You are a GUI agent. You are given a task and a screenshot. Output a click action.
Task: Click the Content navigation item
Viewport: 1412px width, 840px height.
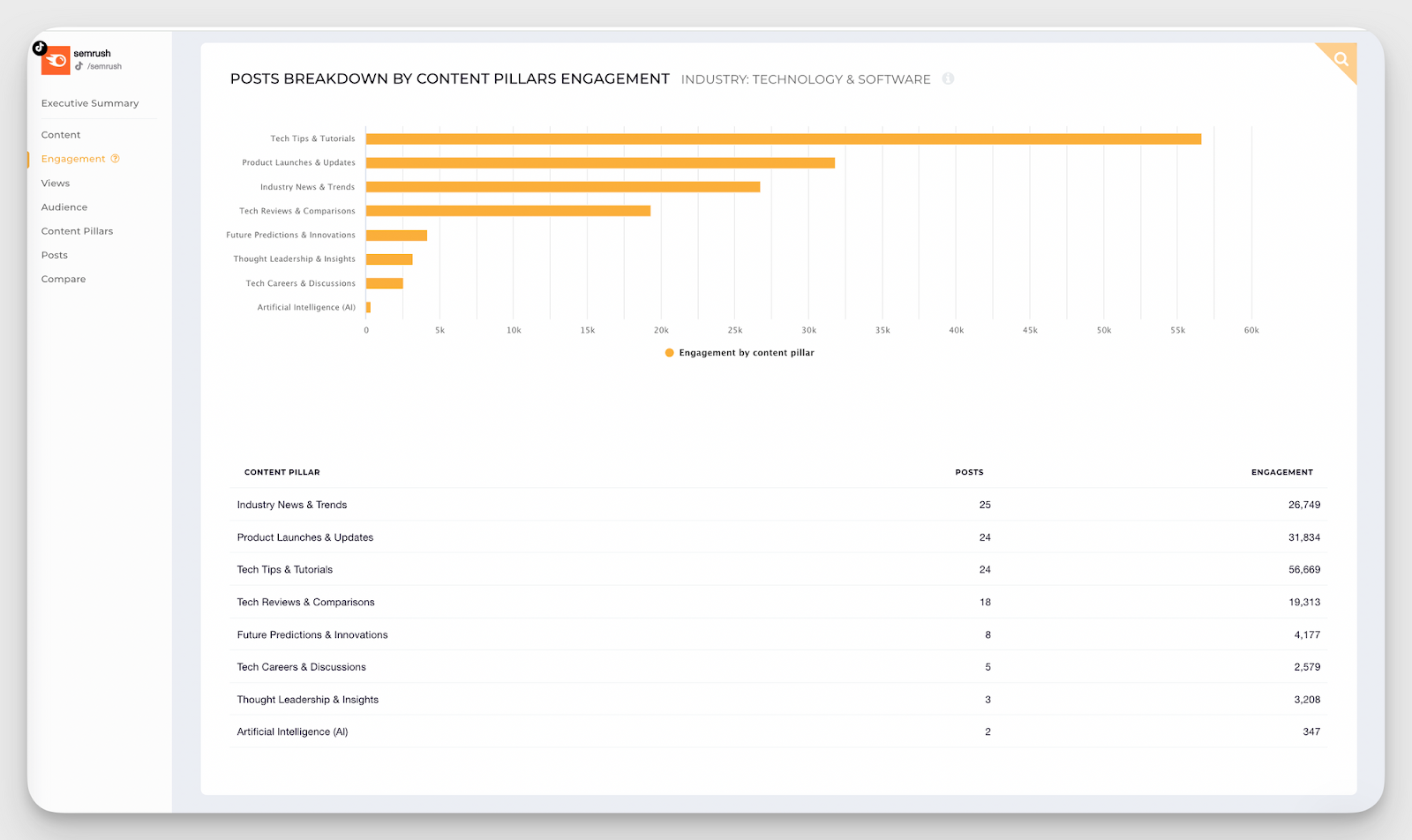tap(60, 134)
